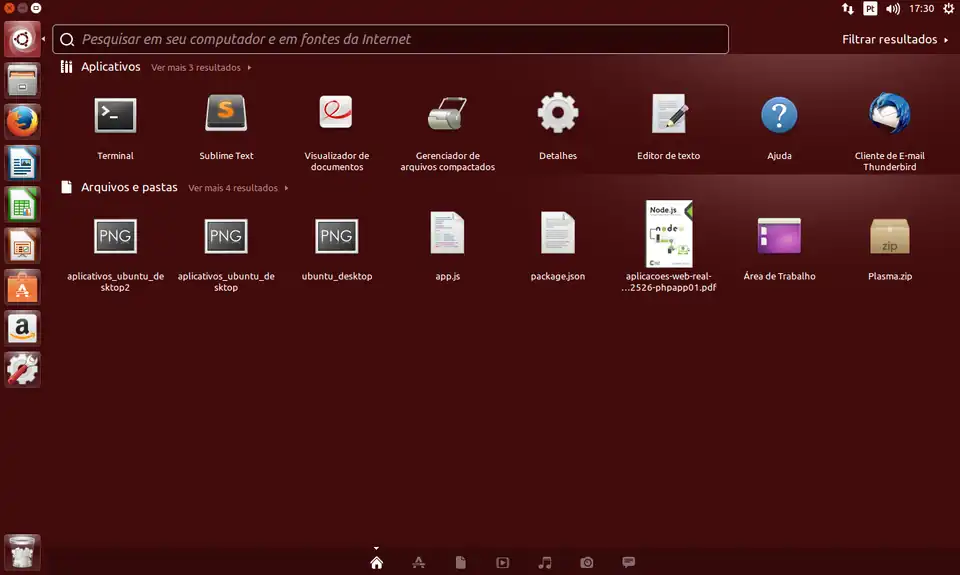Open the network connection indicator
Screen dimensions: 960x575
click(x=847, y=9)
